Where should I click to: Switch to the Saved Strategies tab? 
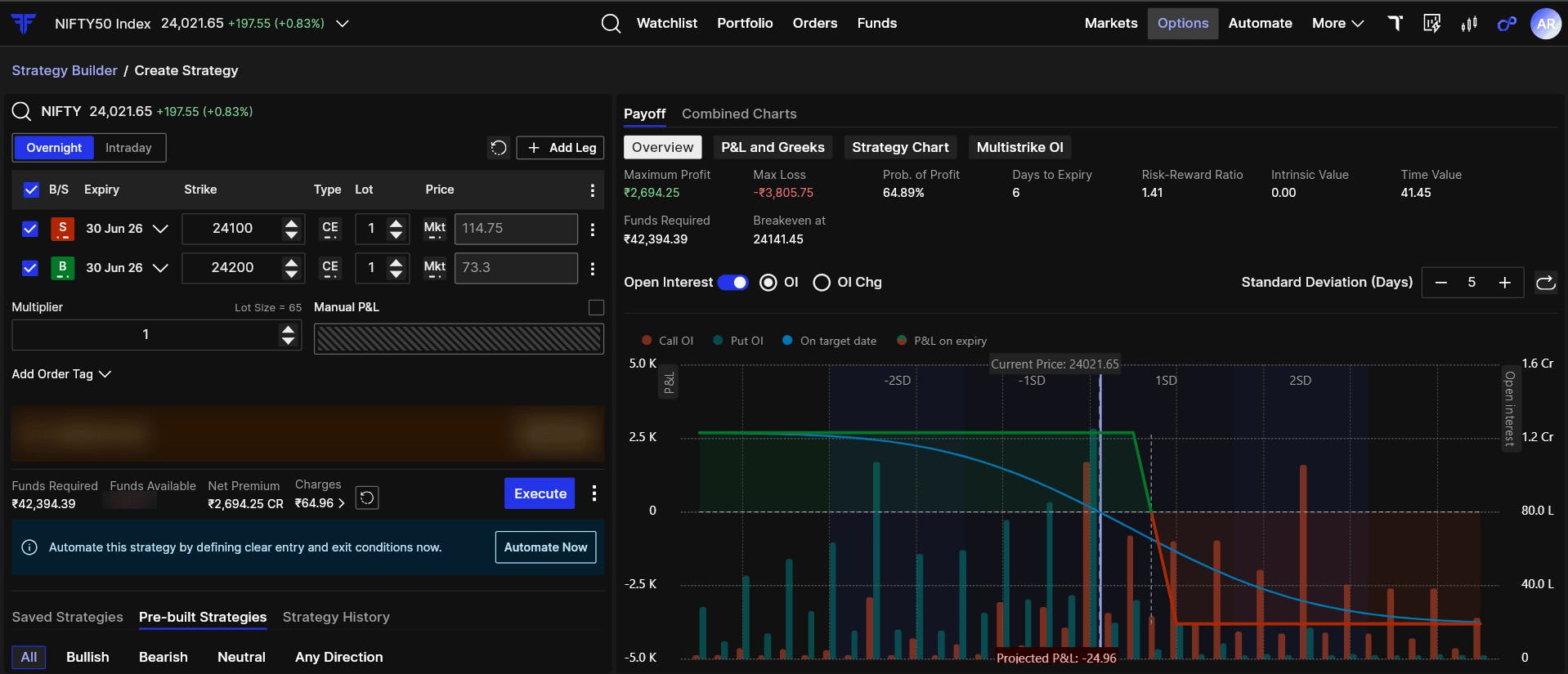coord(67,618)
